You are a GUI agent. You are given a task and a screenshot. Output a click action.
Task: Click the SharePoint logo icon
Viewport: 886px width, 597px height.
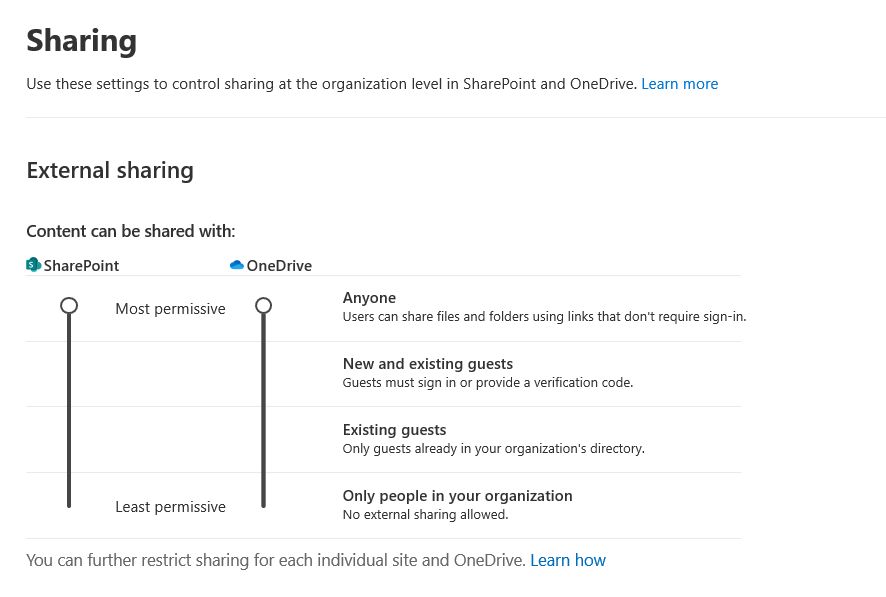[x=33, y=265]
